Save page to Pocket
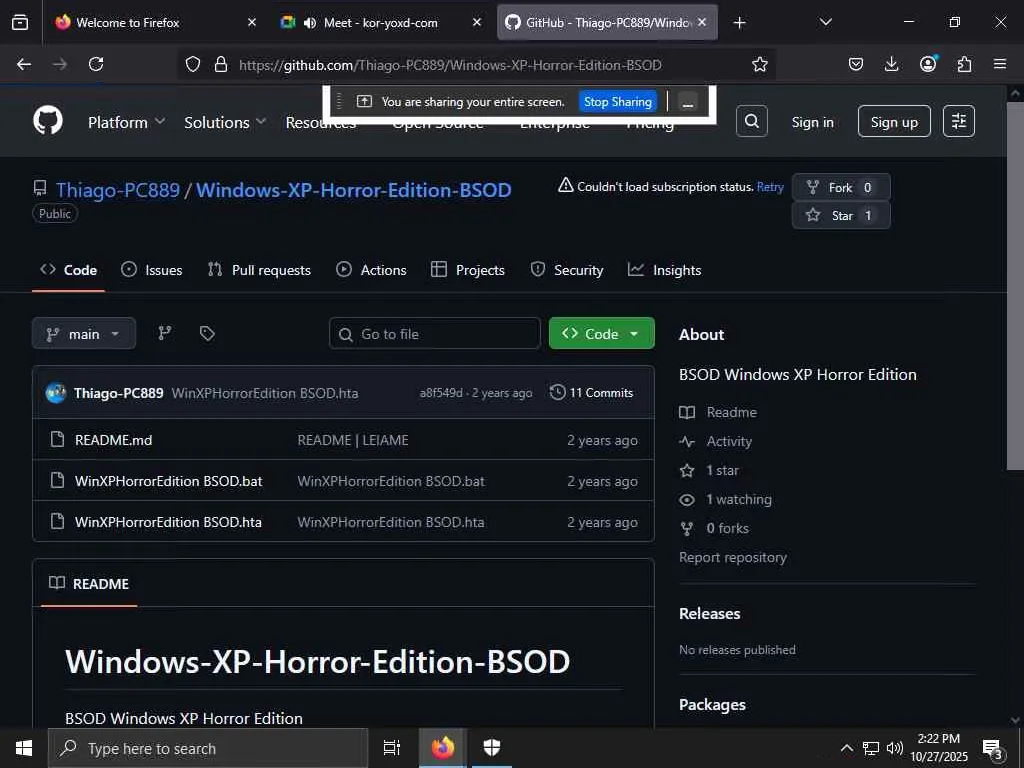Viewport: 1024px width, 768px height. point(856,64)
